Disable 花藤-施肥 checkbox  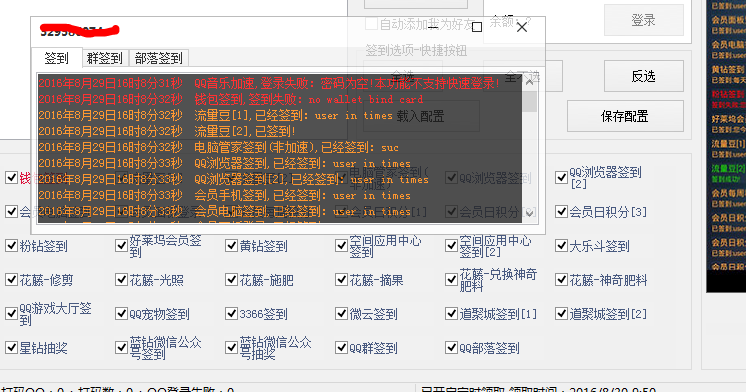pos(231,280)
